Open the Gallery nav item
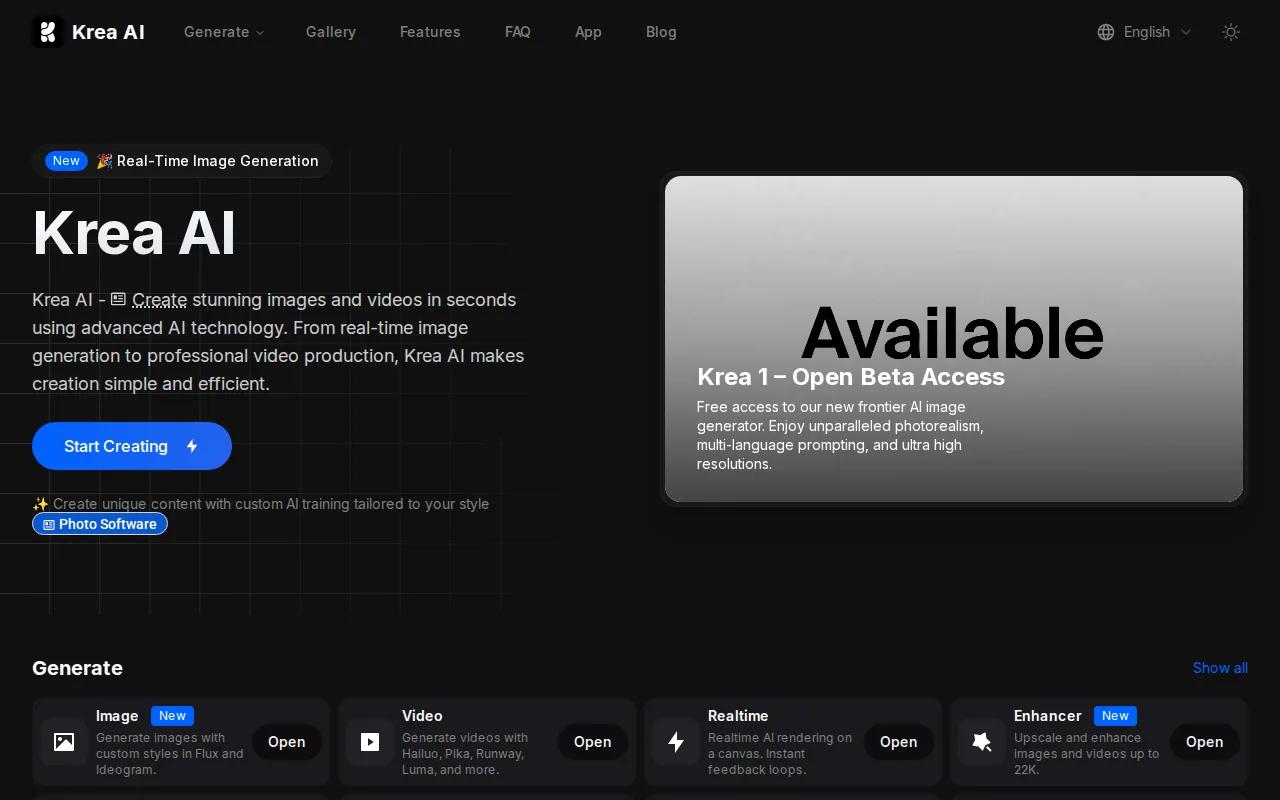1280x800 pixels. (x=331, y=32)
